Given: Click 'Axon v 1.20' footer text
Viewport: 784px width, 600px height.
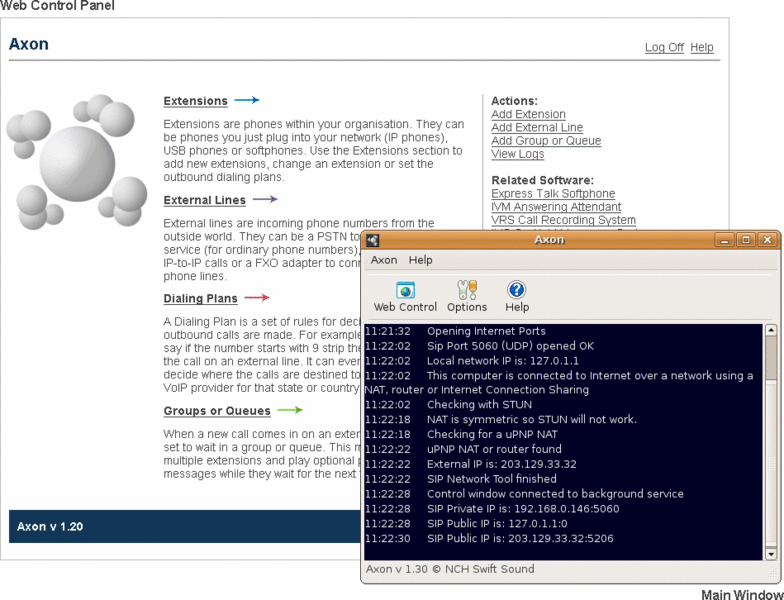Looking at the screenshot, I should (50, 526).
